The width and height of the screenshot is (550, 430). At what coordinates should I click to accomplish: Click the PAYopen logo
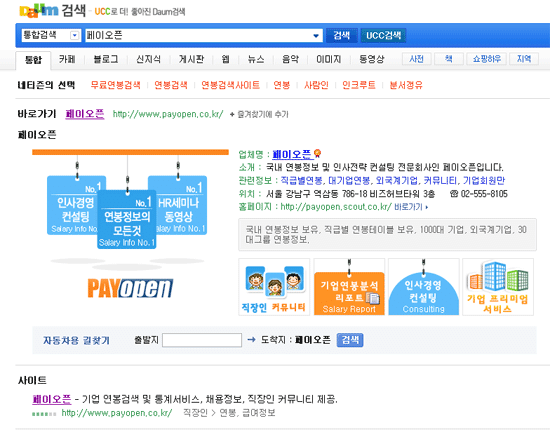130,288
